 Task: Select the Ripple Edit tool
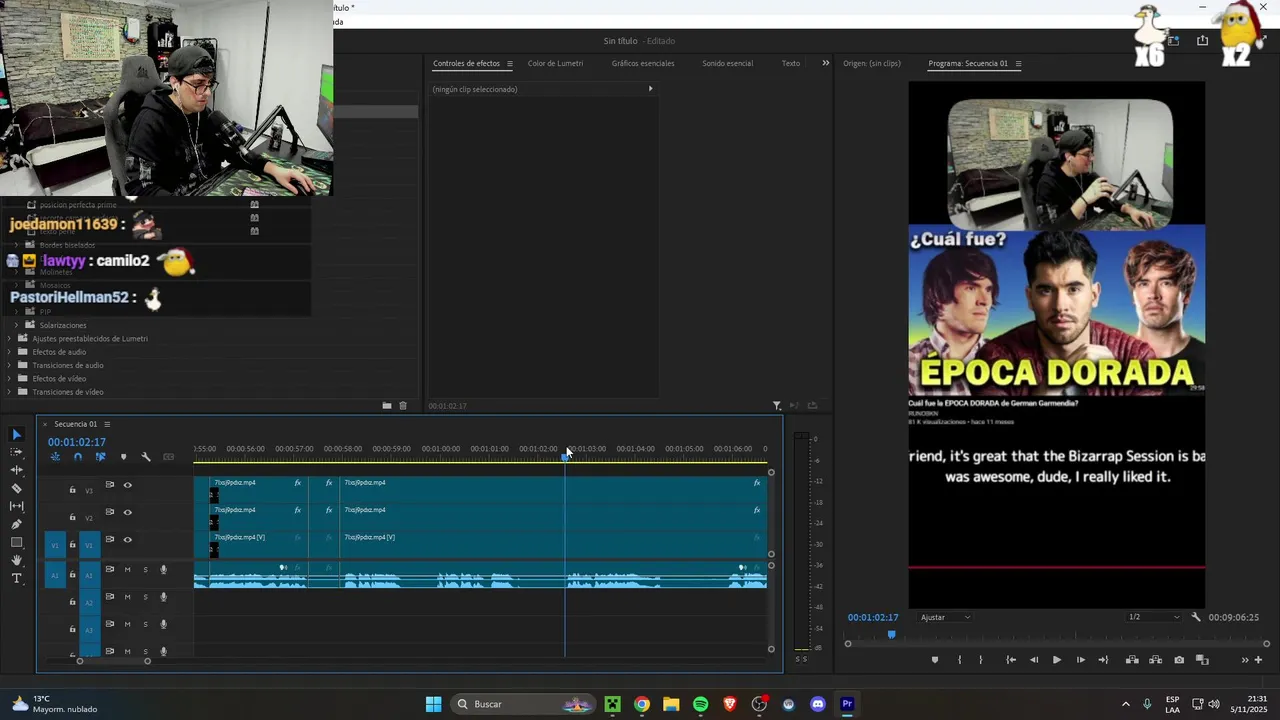[16, 470]
